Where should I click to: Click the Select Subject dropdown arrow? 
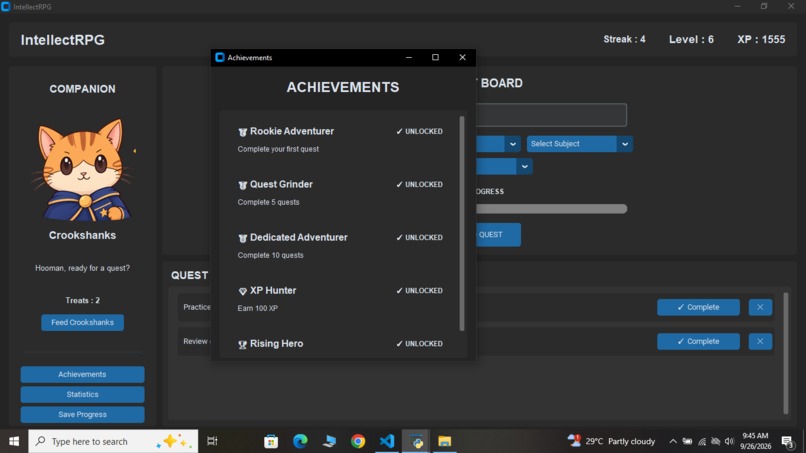[625, 144]
